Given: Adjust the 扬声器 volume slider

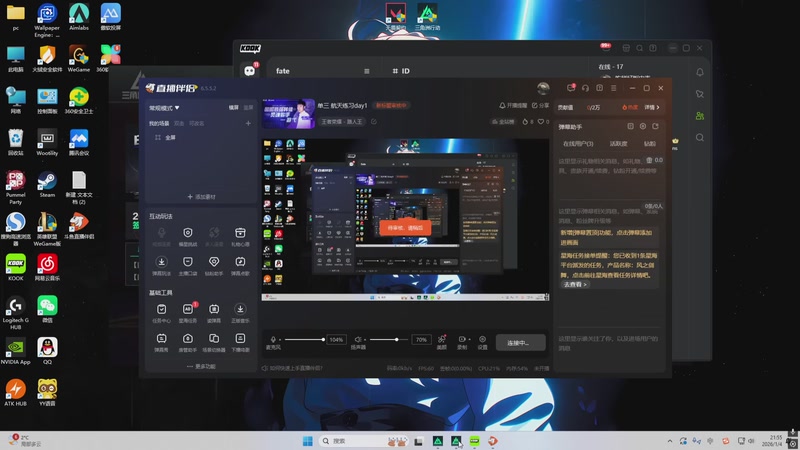Looking at the screenshot, I should tap(389, 339).
